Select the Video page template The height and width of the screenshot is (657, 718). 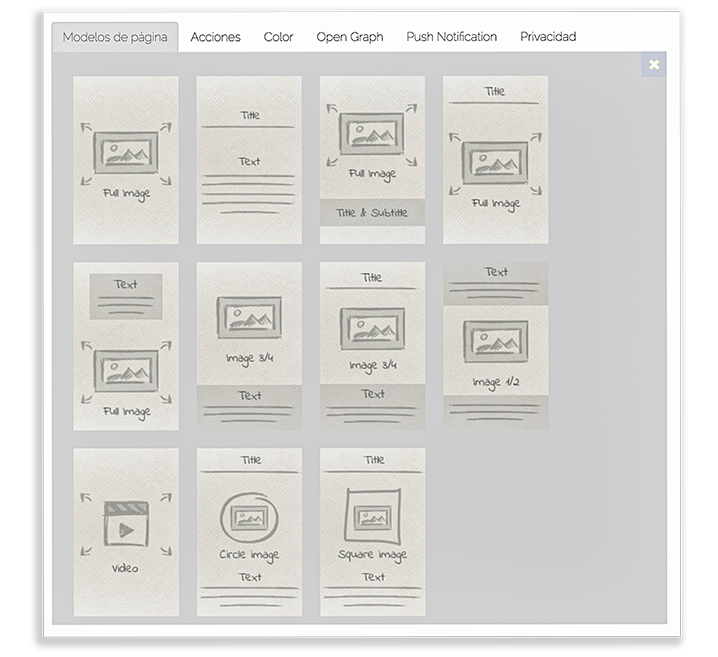(x=126, y=532)
